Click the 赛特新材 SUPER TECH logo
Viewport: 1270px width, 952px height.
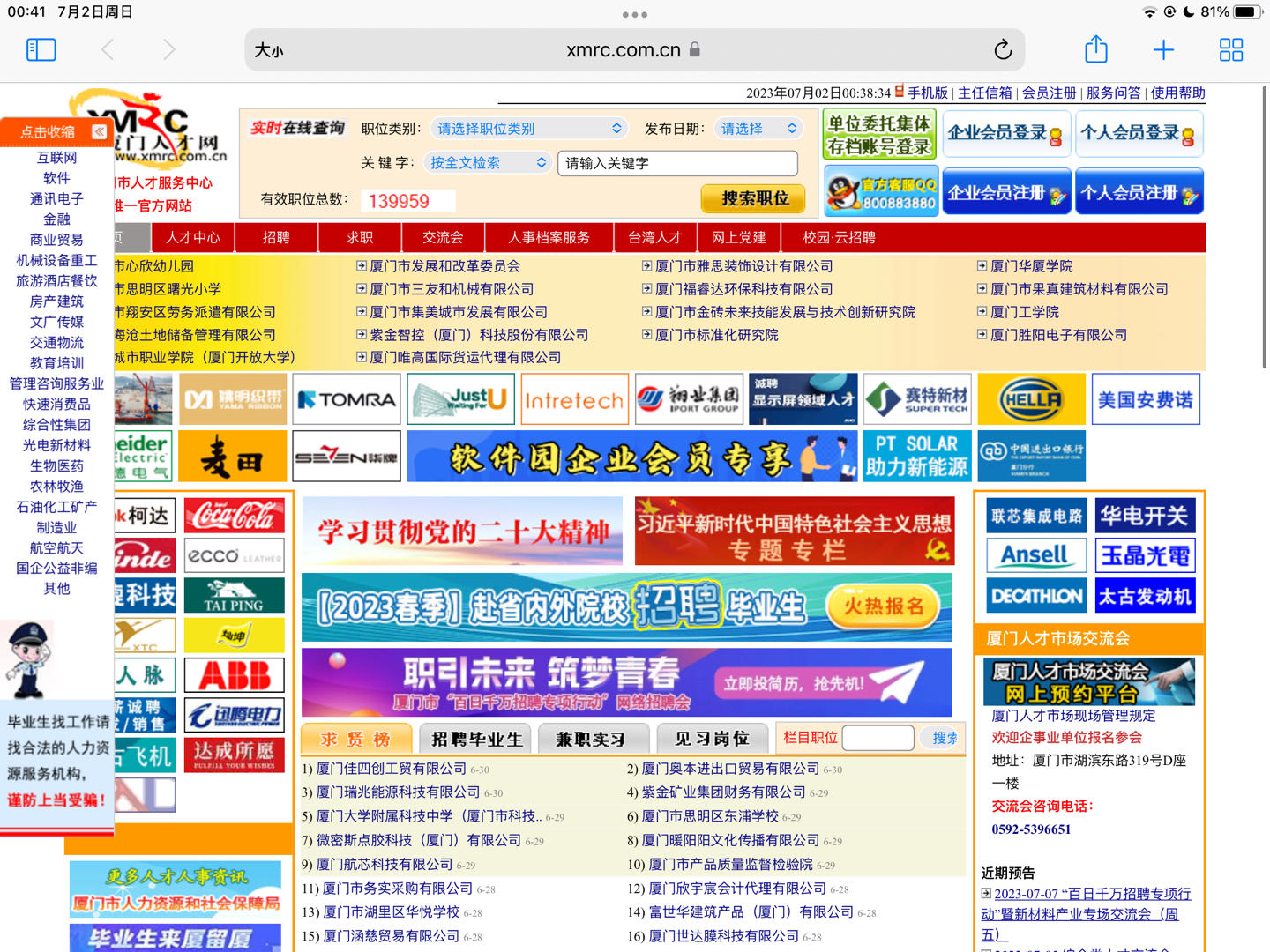917,399
